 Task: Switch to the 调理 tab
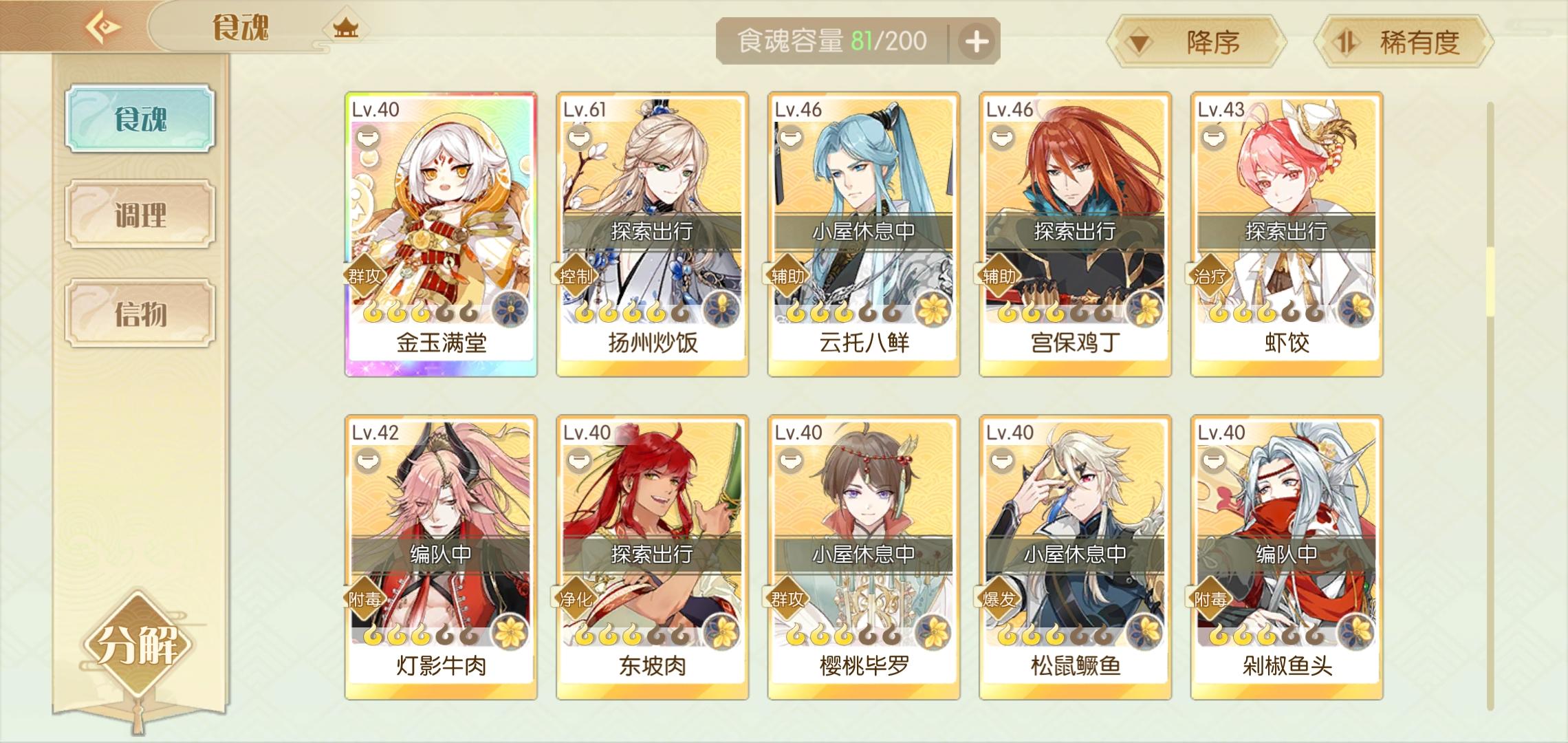(x=140, y=215)
